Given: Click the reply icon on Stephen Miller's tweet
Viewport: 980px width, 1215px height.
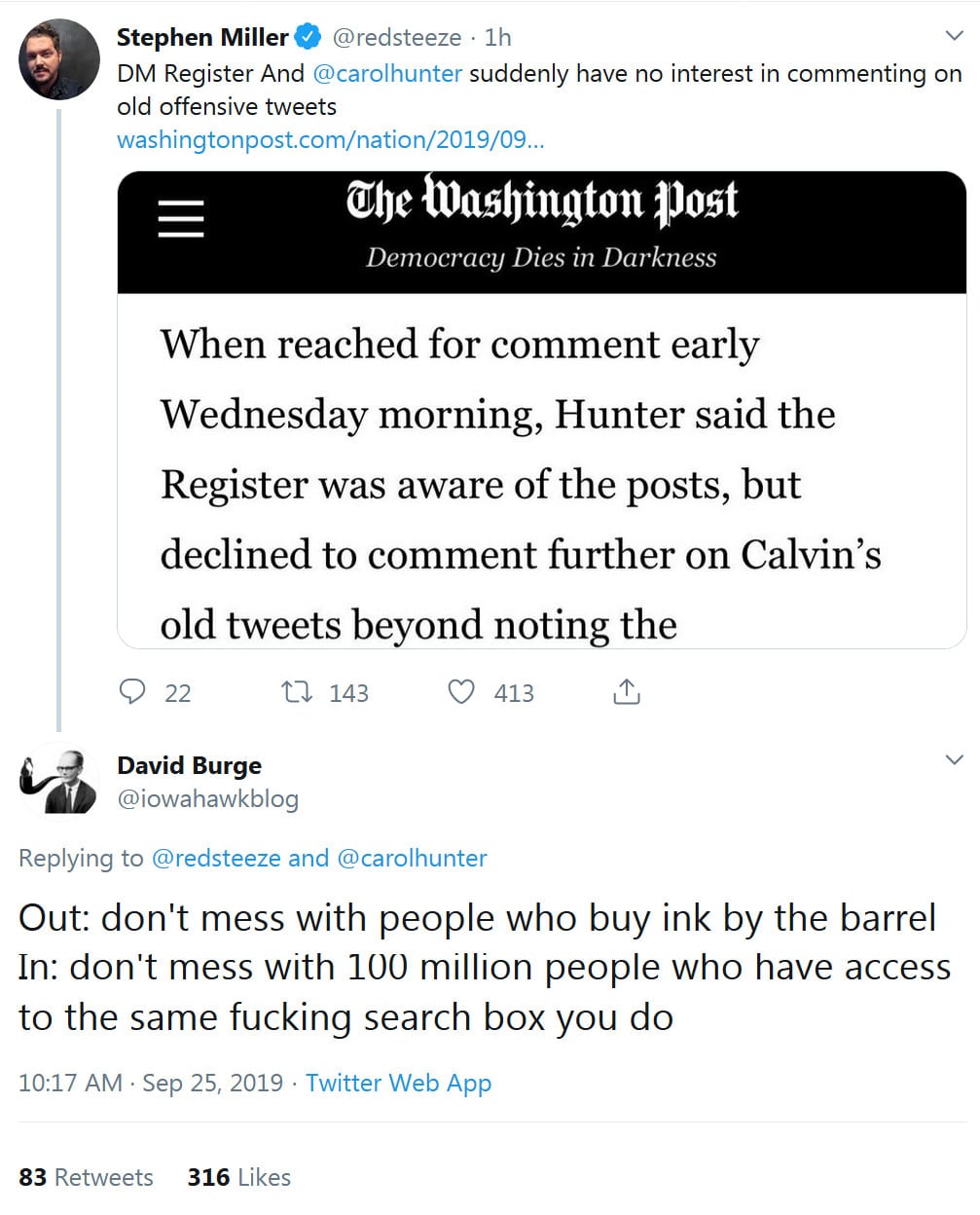Looking at the screenshot, I should 132,692.
